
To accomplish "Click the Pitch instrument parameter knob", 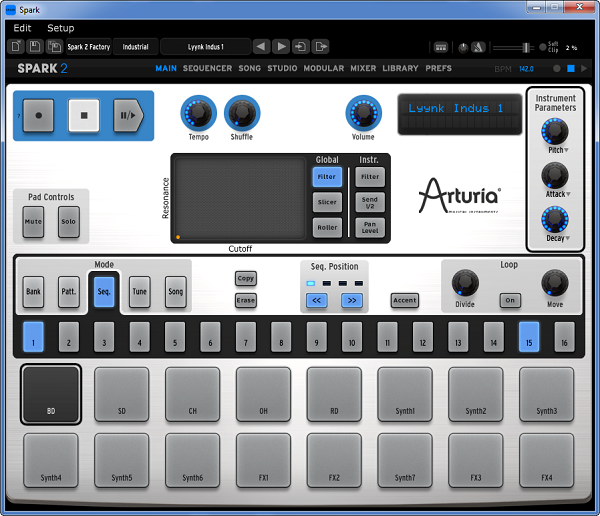I will coord(554,132).
